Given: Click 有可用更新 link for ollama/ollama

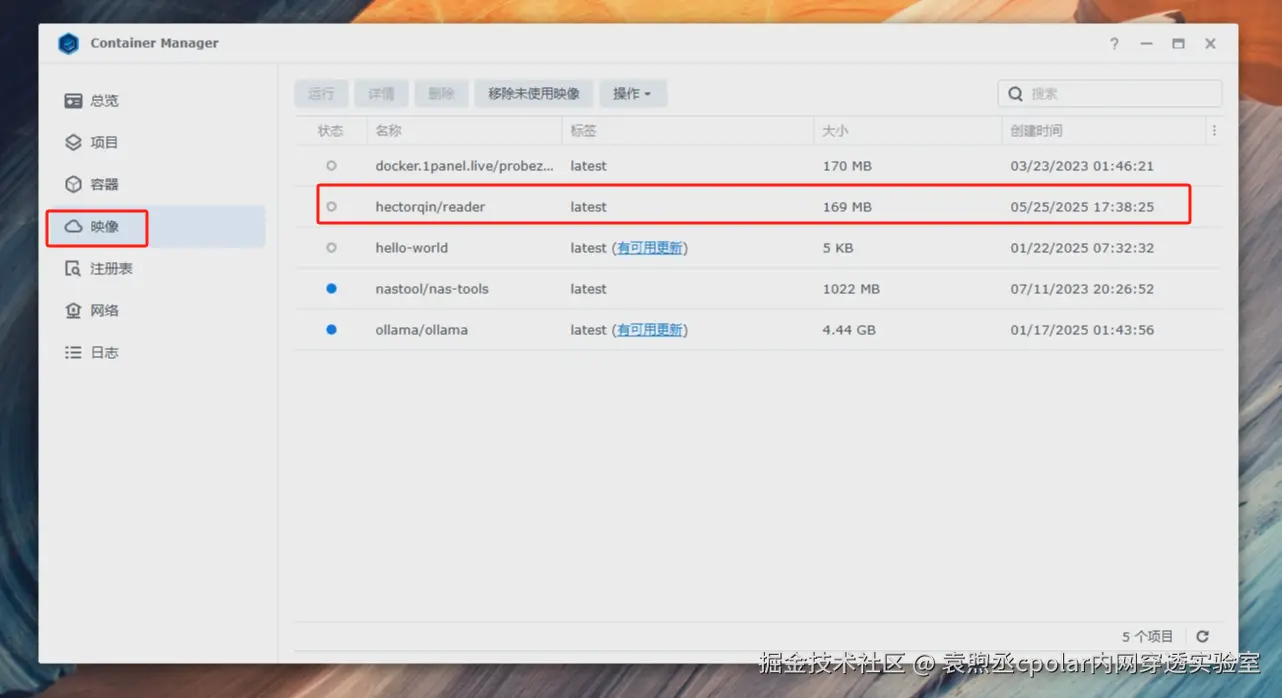Looking at the screenshot, I should coord(650,330).
